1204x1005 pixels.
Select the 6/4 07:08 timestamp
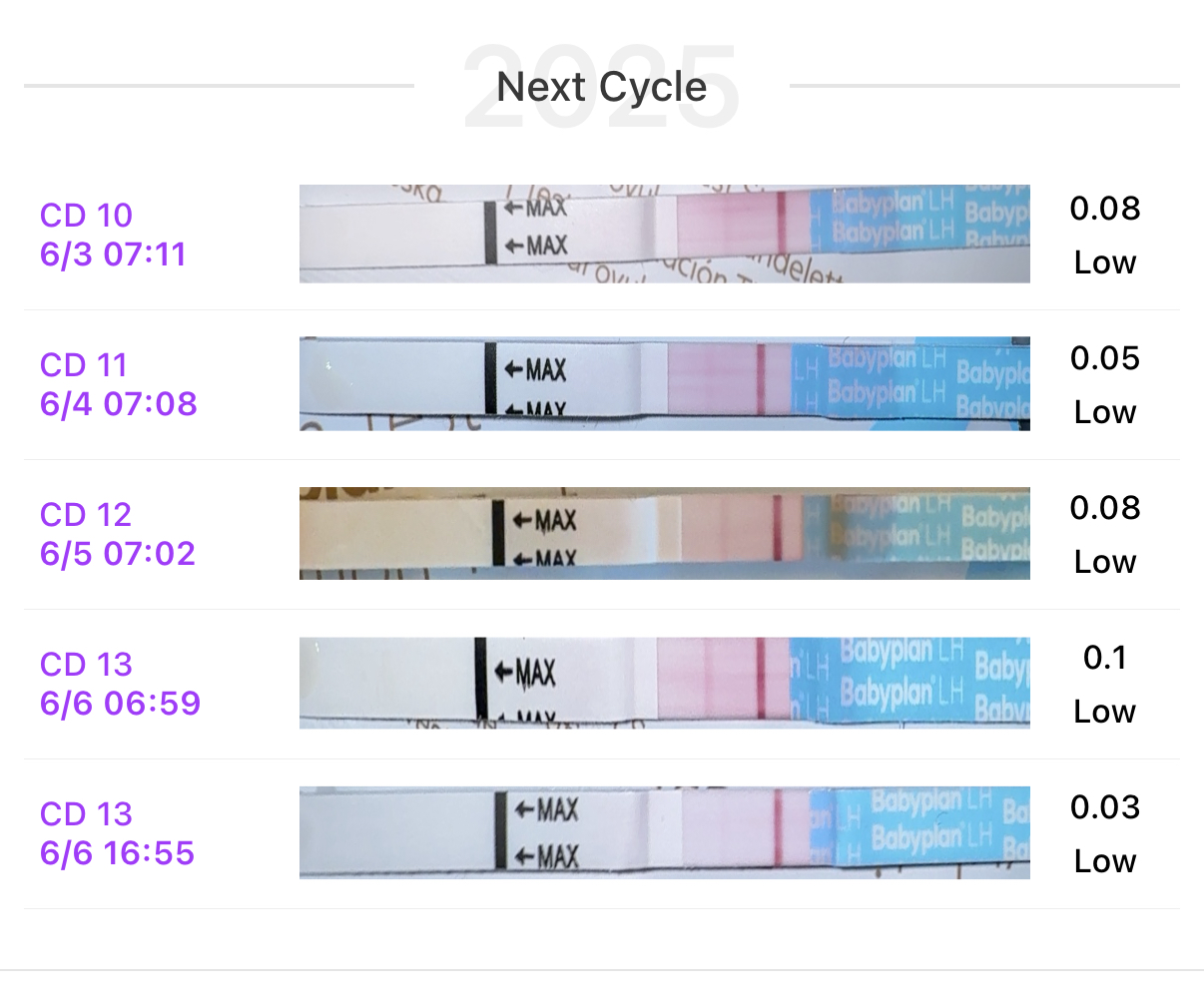pos(118,404)
